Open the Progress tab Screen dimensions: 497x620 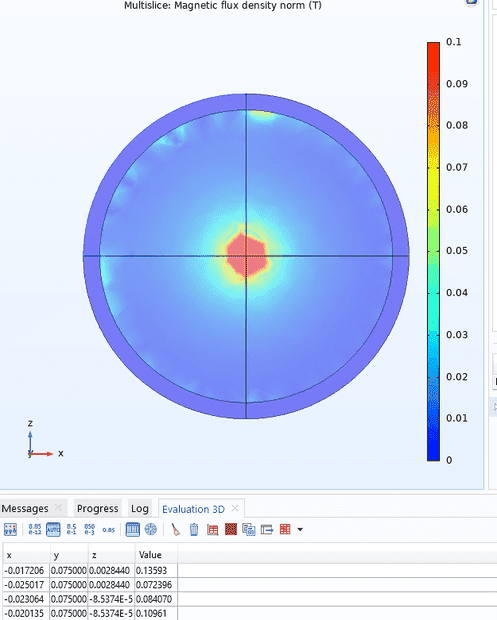point(98,508)
